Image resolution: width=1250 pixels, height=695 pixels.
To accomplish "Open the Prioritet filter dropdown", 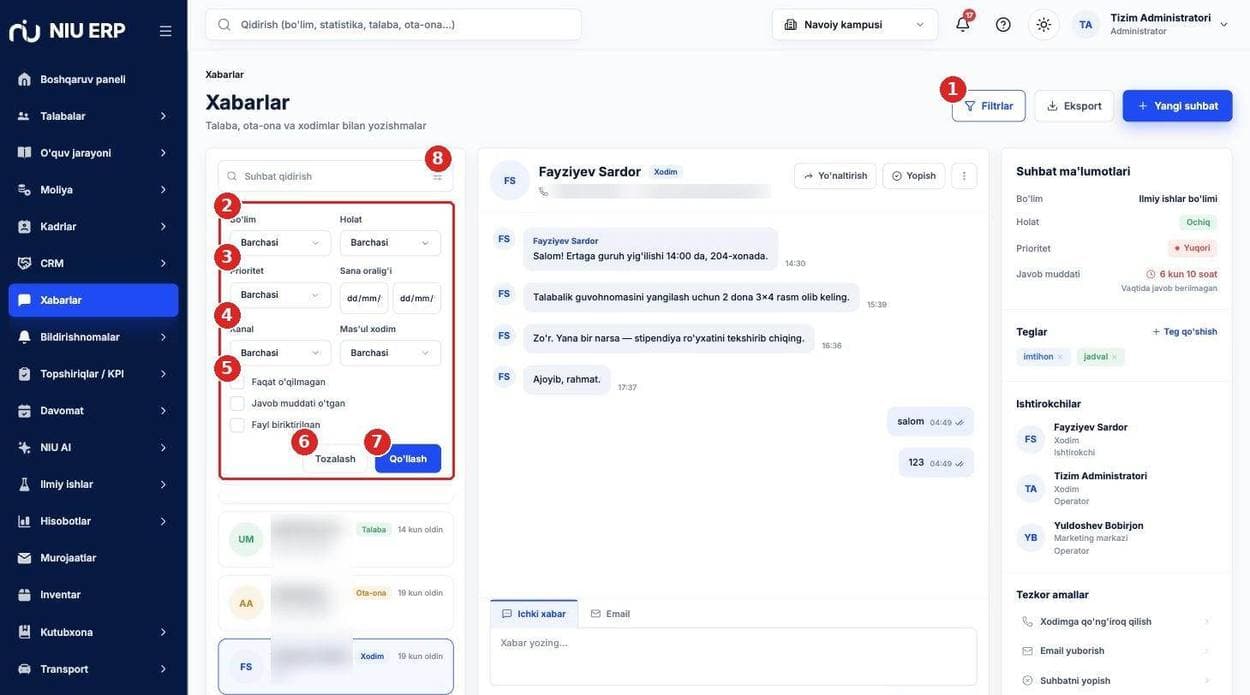I will [x=280, y=295].
